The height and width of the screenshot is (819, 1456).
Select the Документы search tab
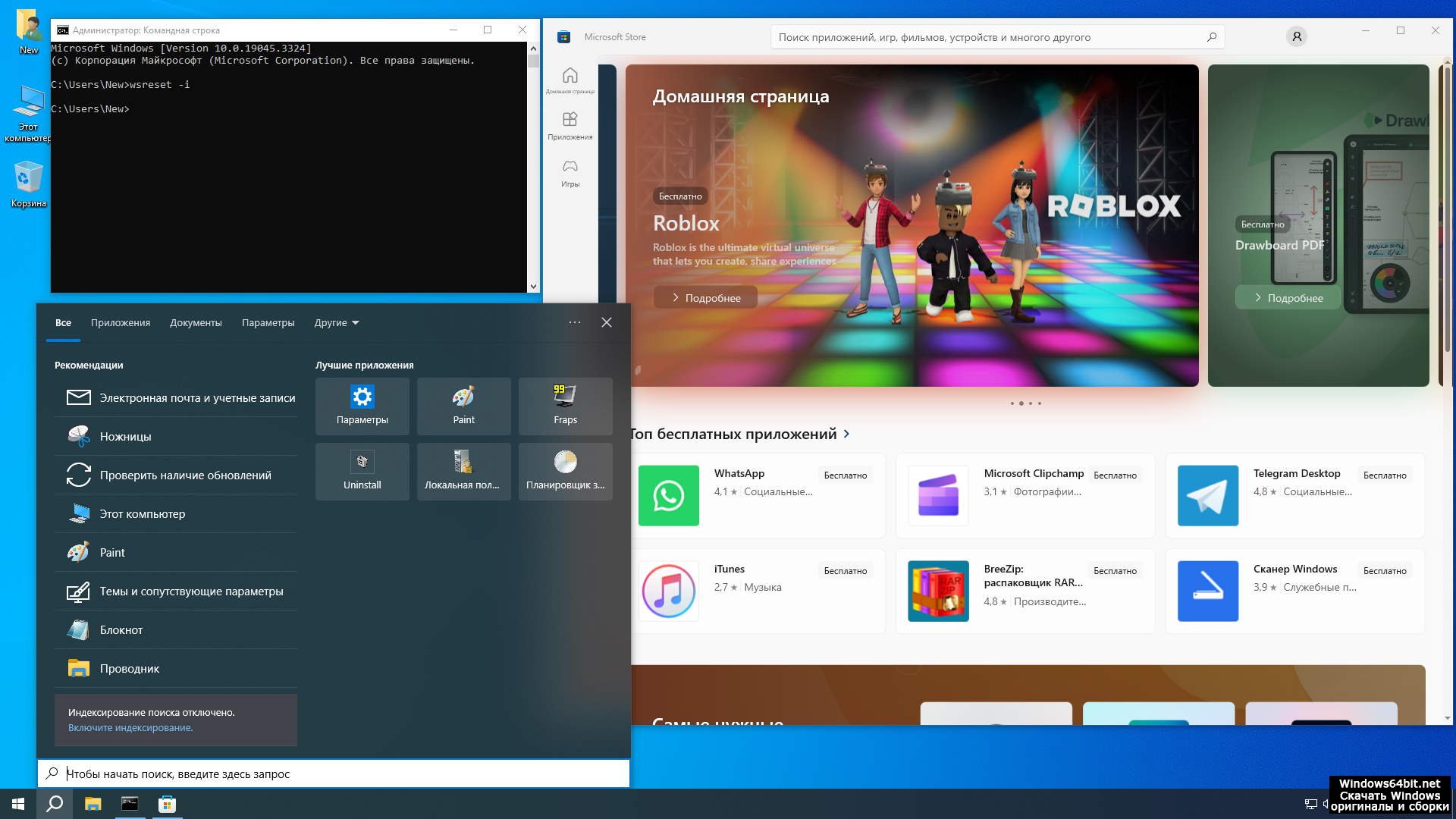tap(196, 322)
